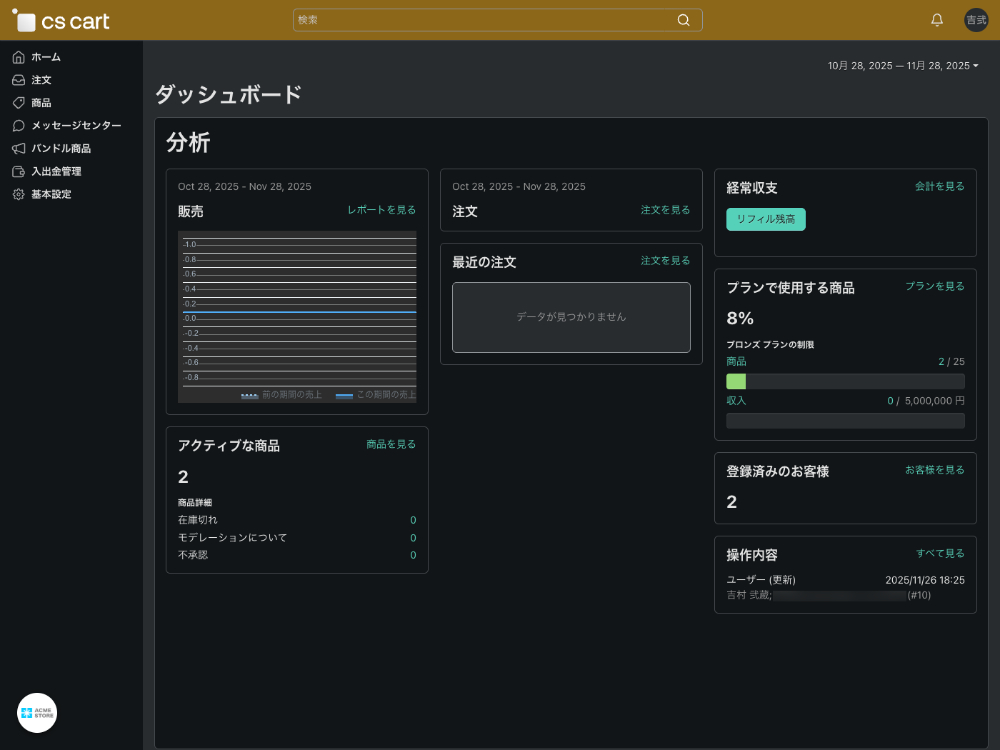This screenshot has height=750, width=1000.
Task: Click the バンドル商品 tag icon in sidebar
Action: (18, 148)
